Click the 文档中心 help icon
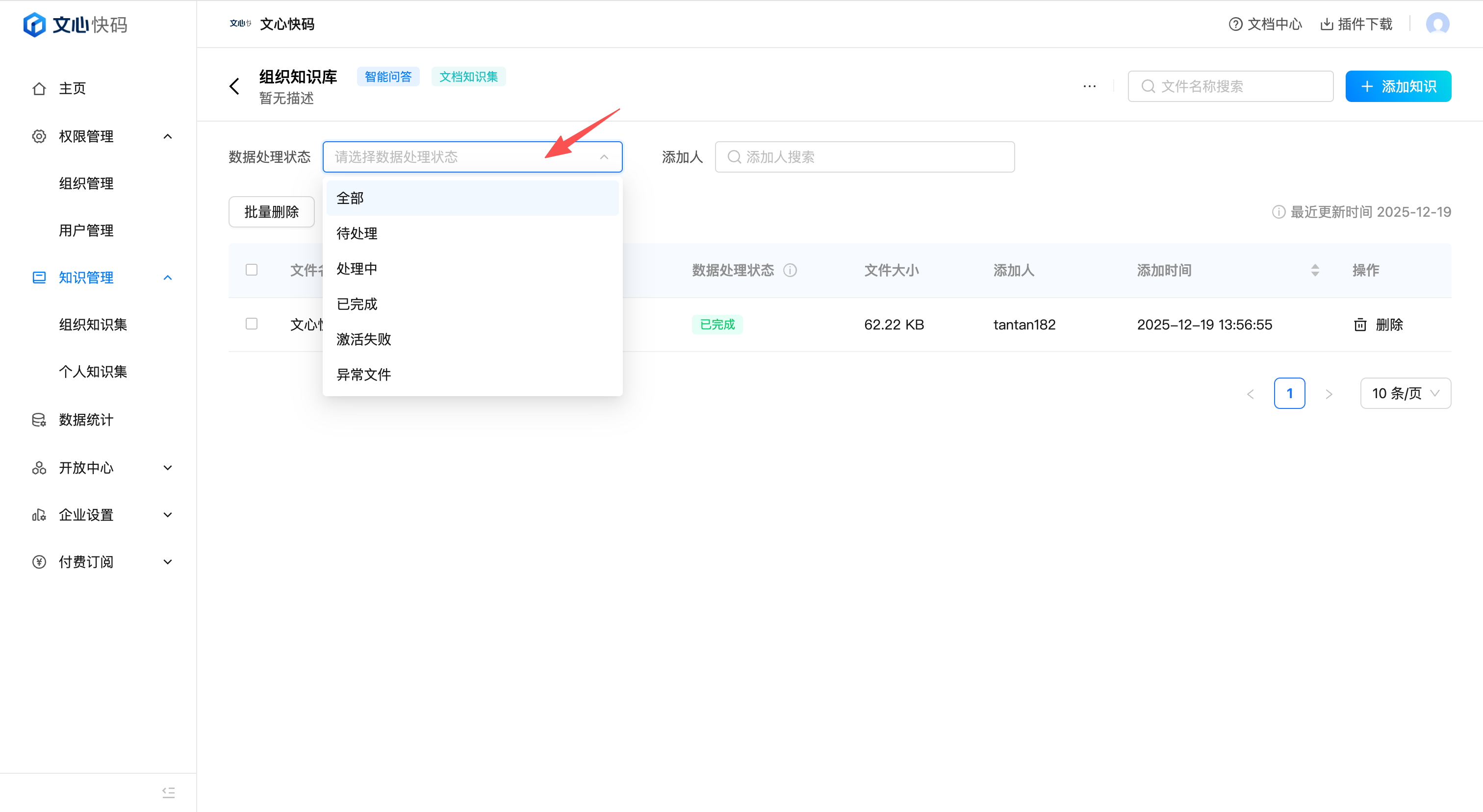 click(1235, 24)
